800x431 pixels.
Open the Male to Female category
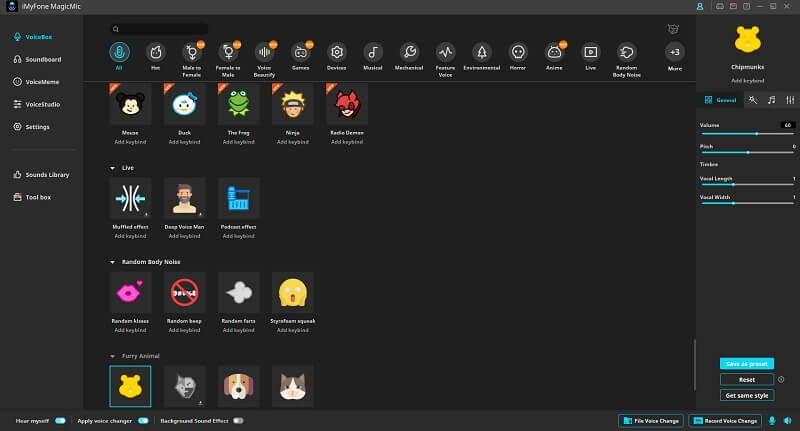(192, 52)
